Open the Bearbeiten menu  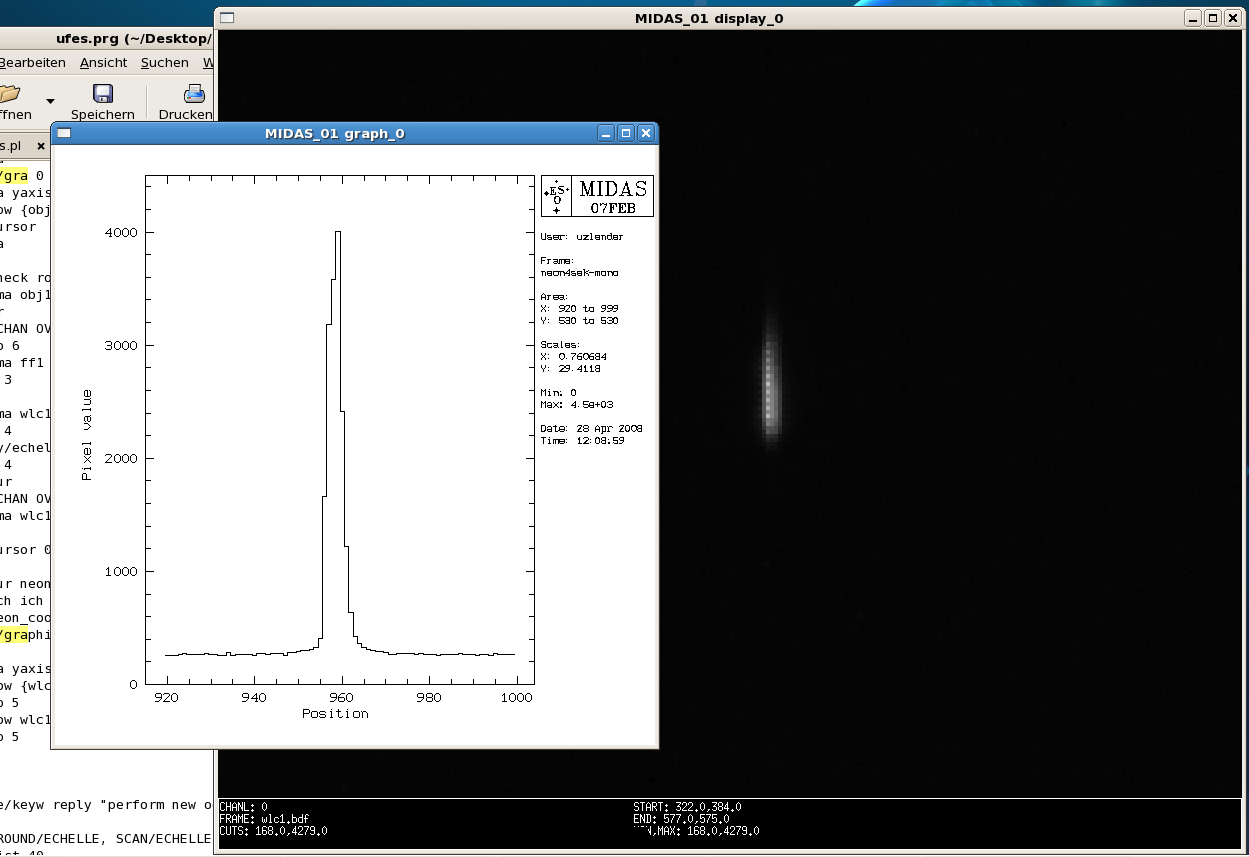point(32,62)
